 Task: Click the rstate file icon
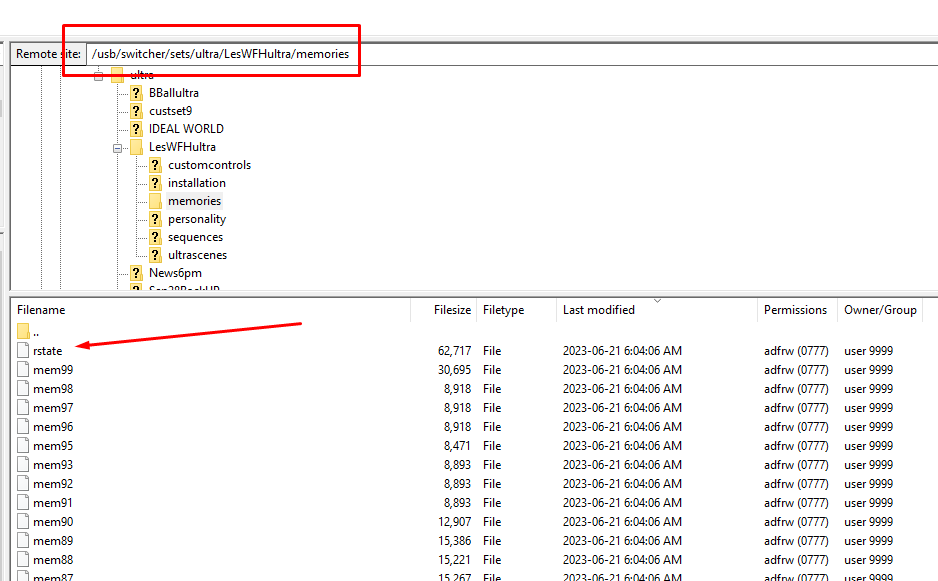(23, 350)
